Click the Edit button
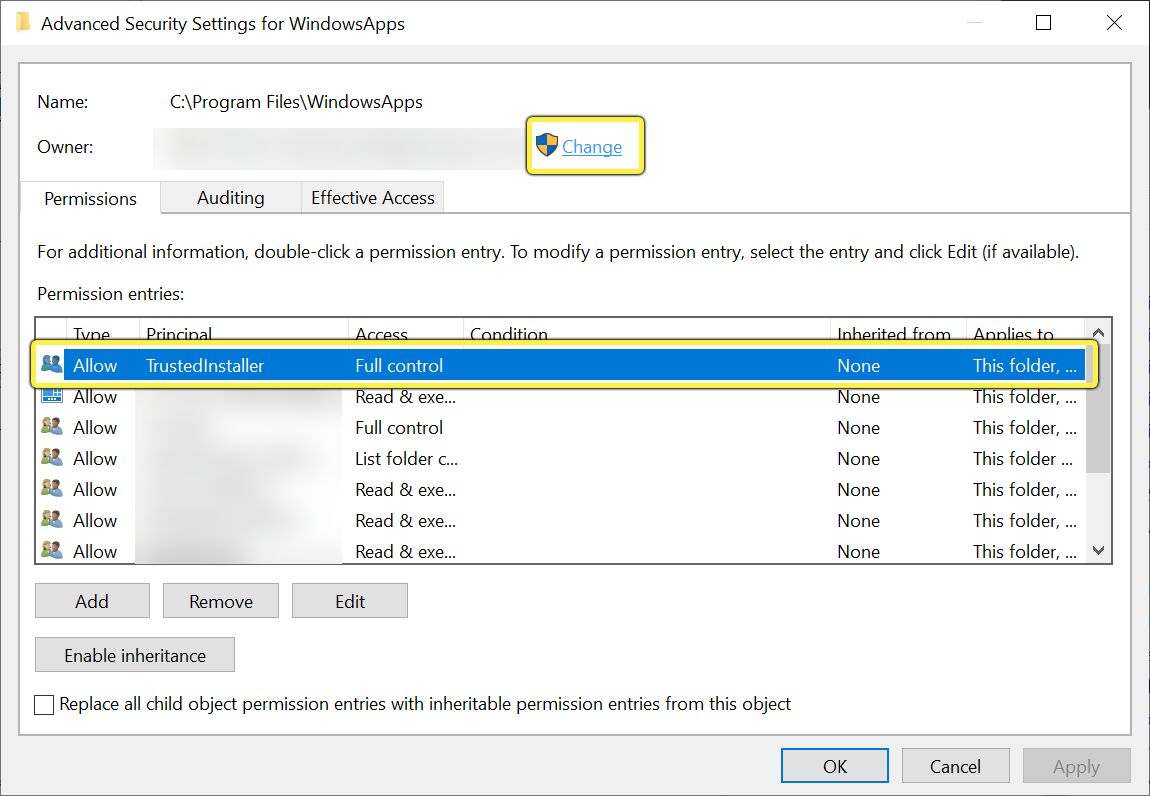The height and width of the screenshot is (796, 1150). click(x=349, y=601)
